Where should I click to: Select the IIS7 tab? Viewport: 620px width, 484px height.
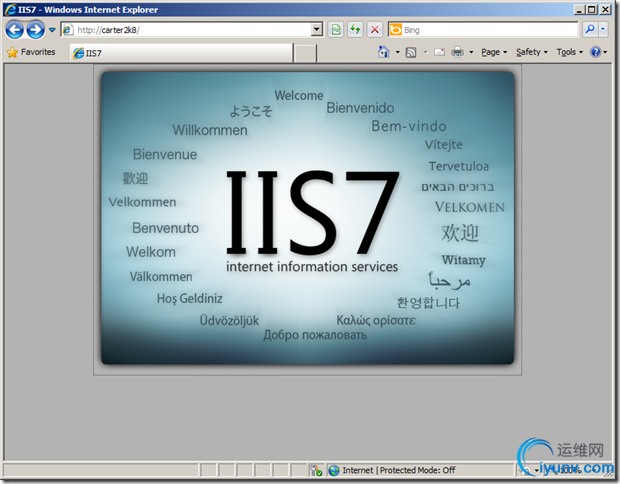(x=182, y=53)
